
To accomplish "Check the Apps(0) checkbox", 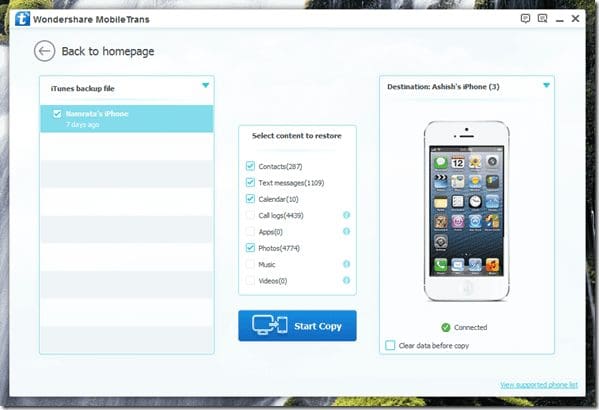I will point(250,232).
